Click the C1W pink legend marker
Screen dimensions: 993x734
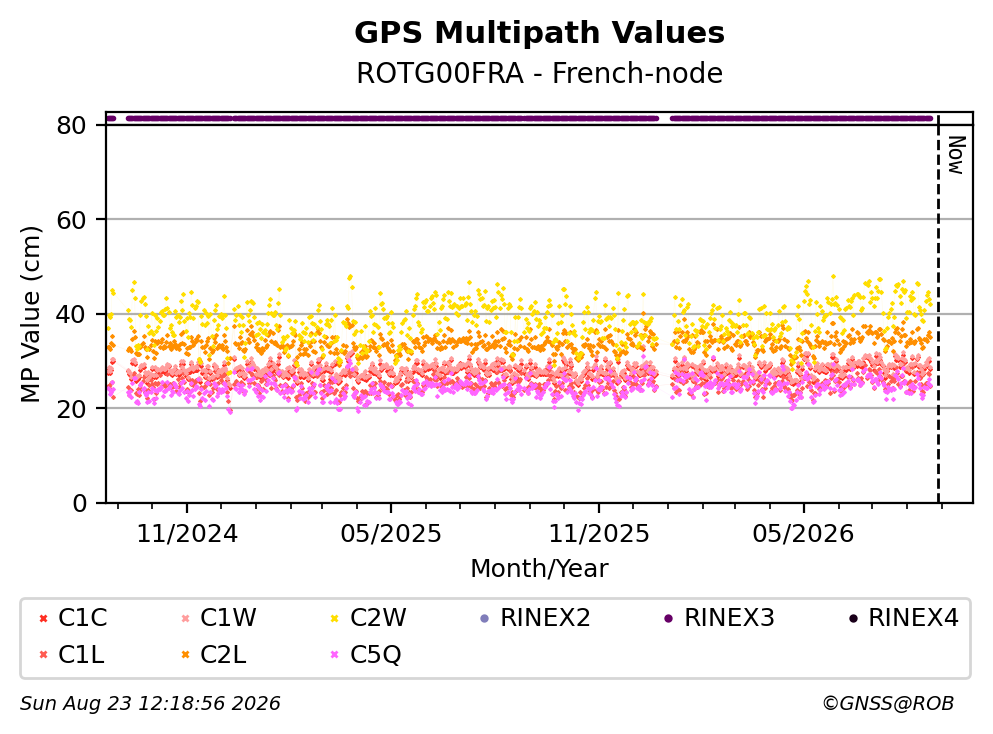(x=186, y=618)
